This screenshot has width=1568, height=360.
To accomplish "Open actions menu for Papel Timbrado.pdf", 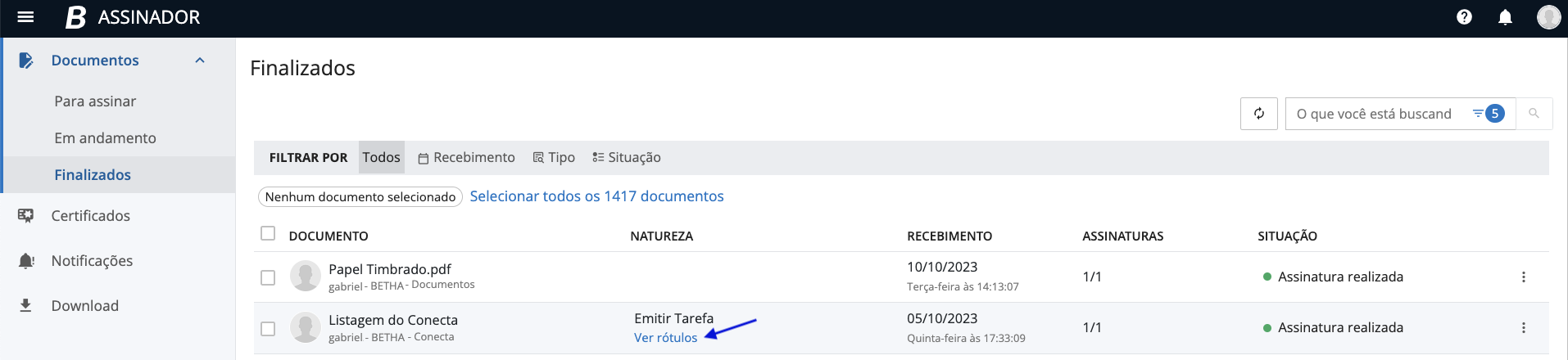I will (x=1524, y=277).
